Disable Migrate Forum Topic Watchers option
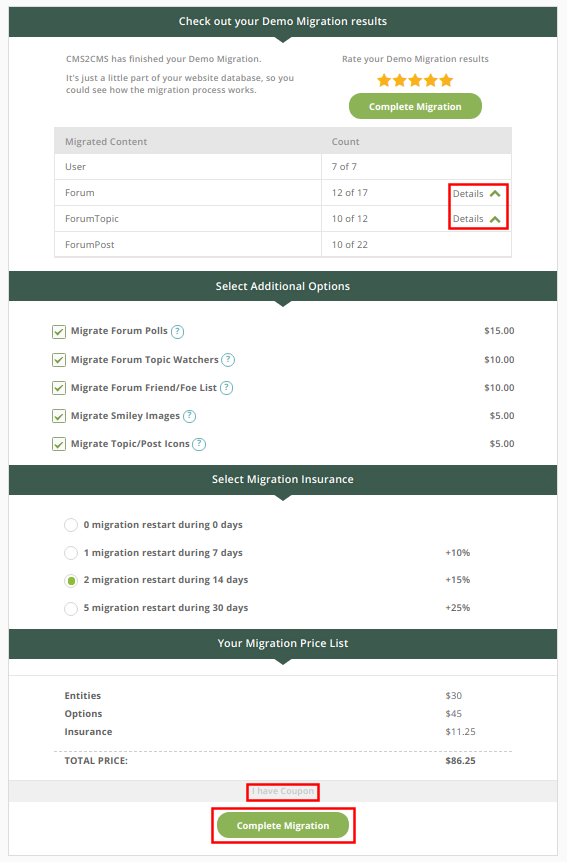Screen dimensions: 567x862 [59, 360]
